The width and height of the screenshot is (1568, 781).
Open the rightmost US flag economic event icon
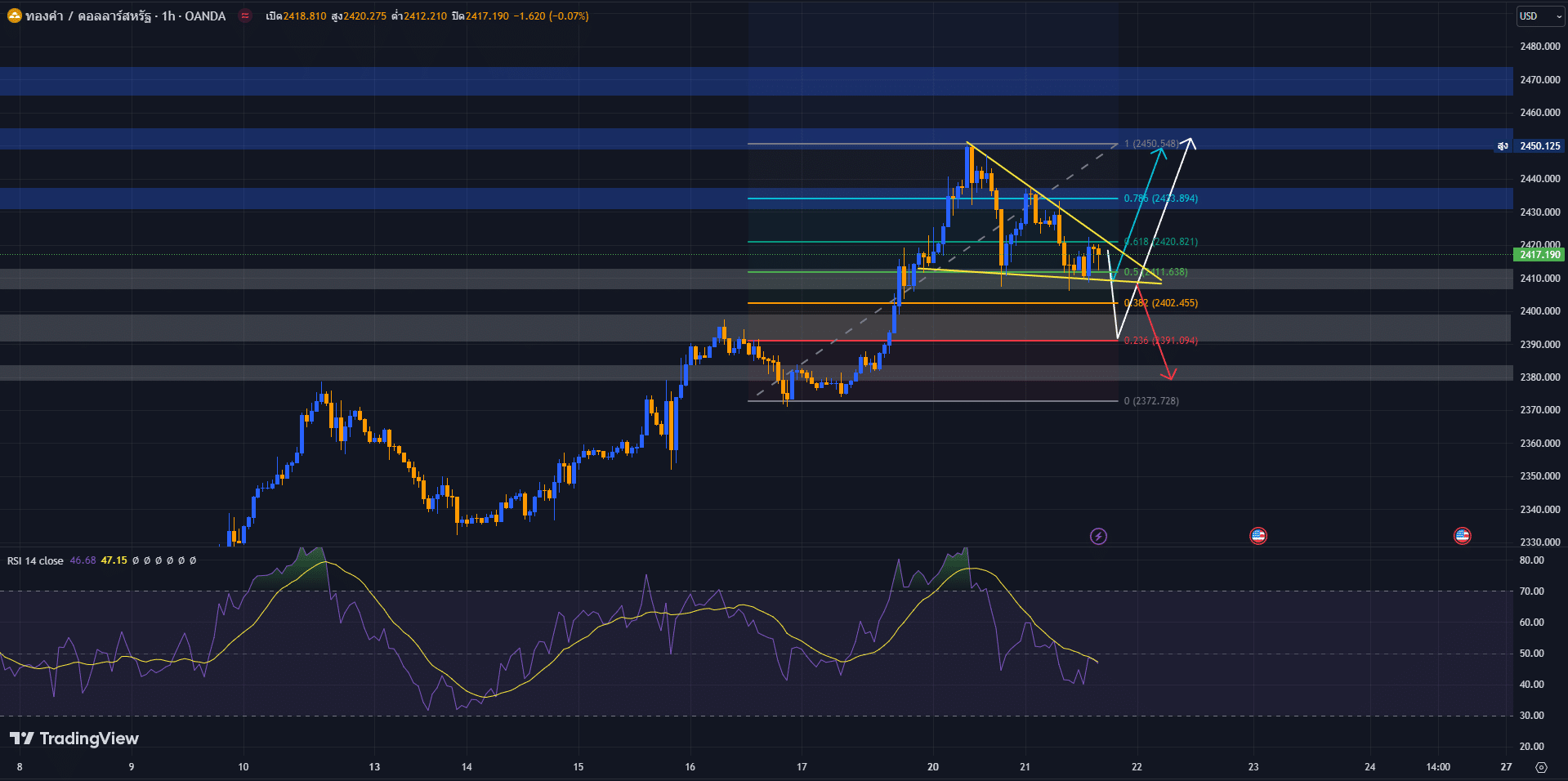(1462, 536)
